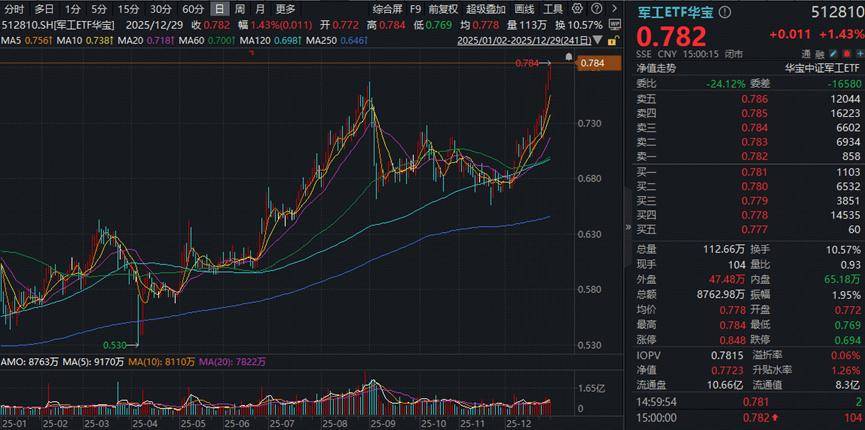Click the MA5 indicator label
Viewport: 865px width, 430px height.
pos(12,40)
